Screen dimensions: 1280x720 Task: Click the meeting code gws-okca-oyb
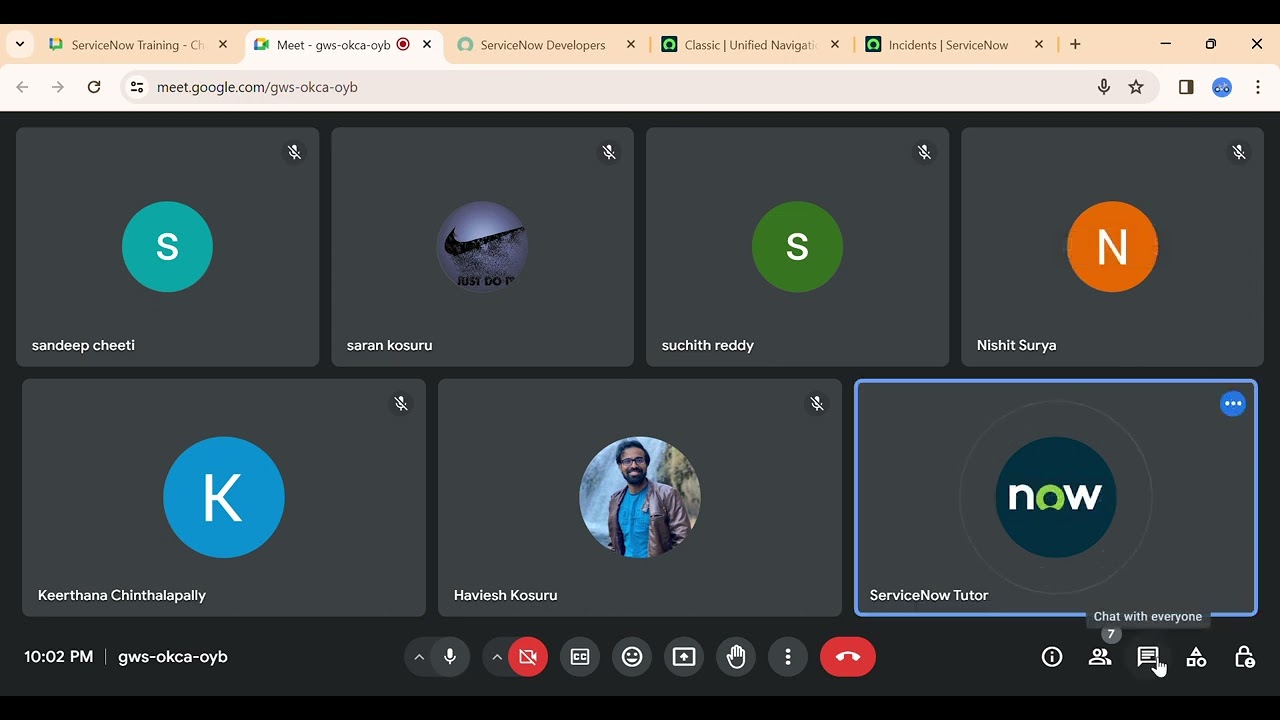173,657
